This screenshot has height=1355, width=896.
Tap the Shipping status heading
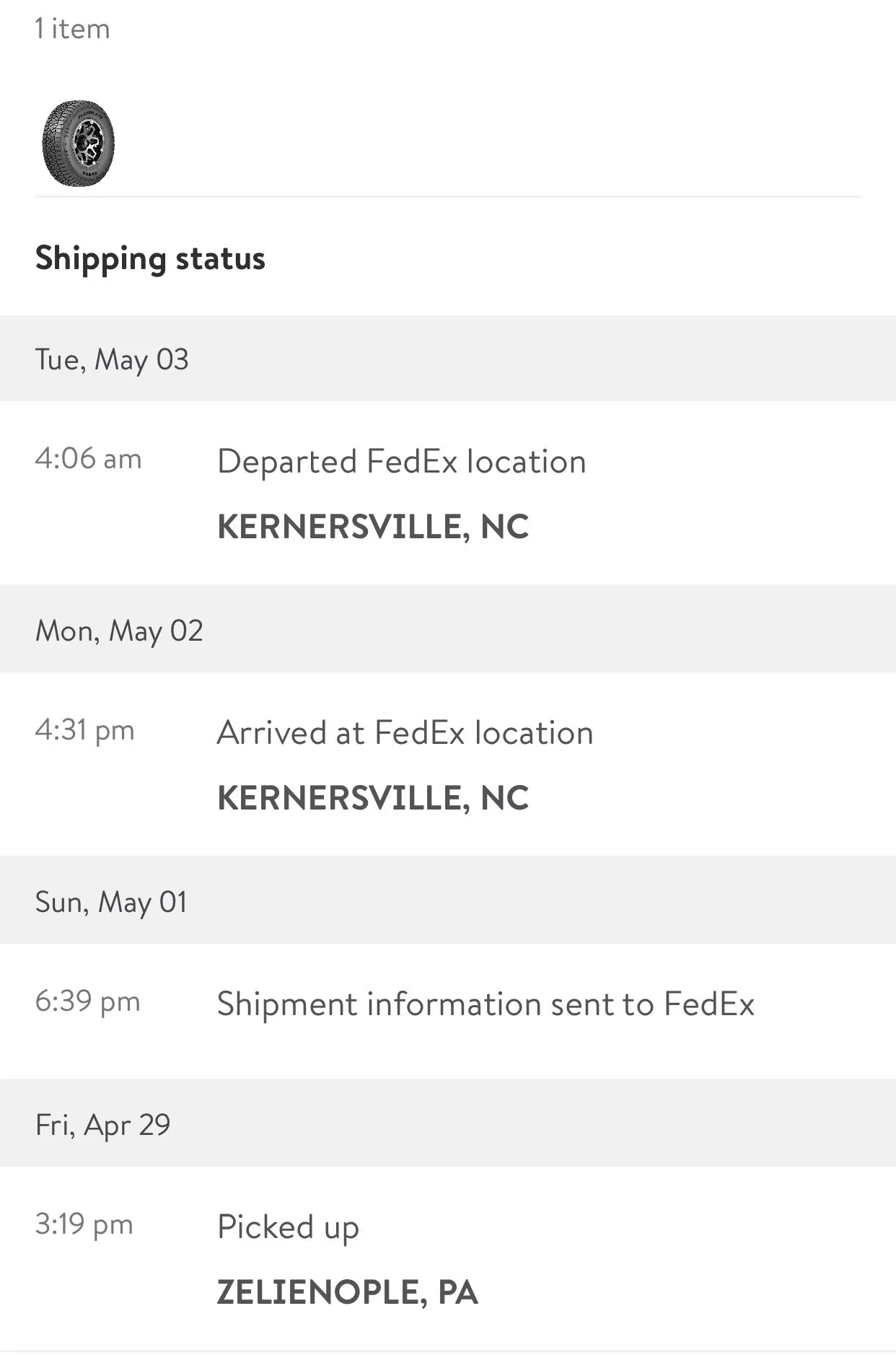150,258
